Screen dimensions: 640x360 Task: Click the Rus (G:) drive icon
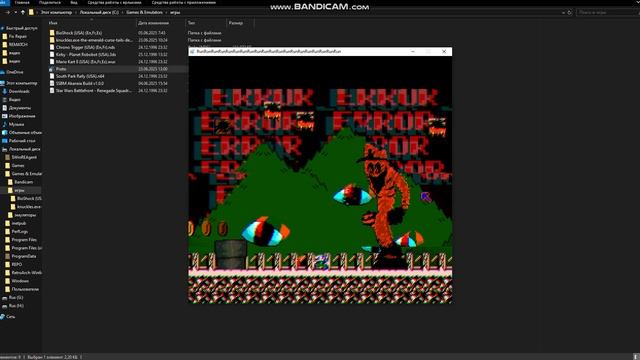(x=4, y=298)
